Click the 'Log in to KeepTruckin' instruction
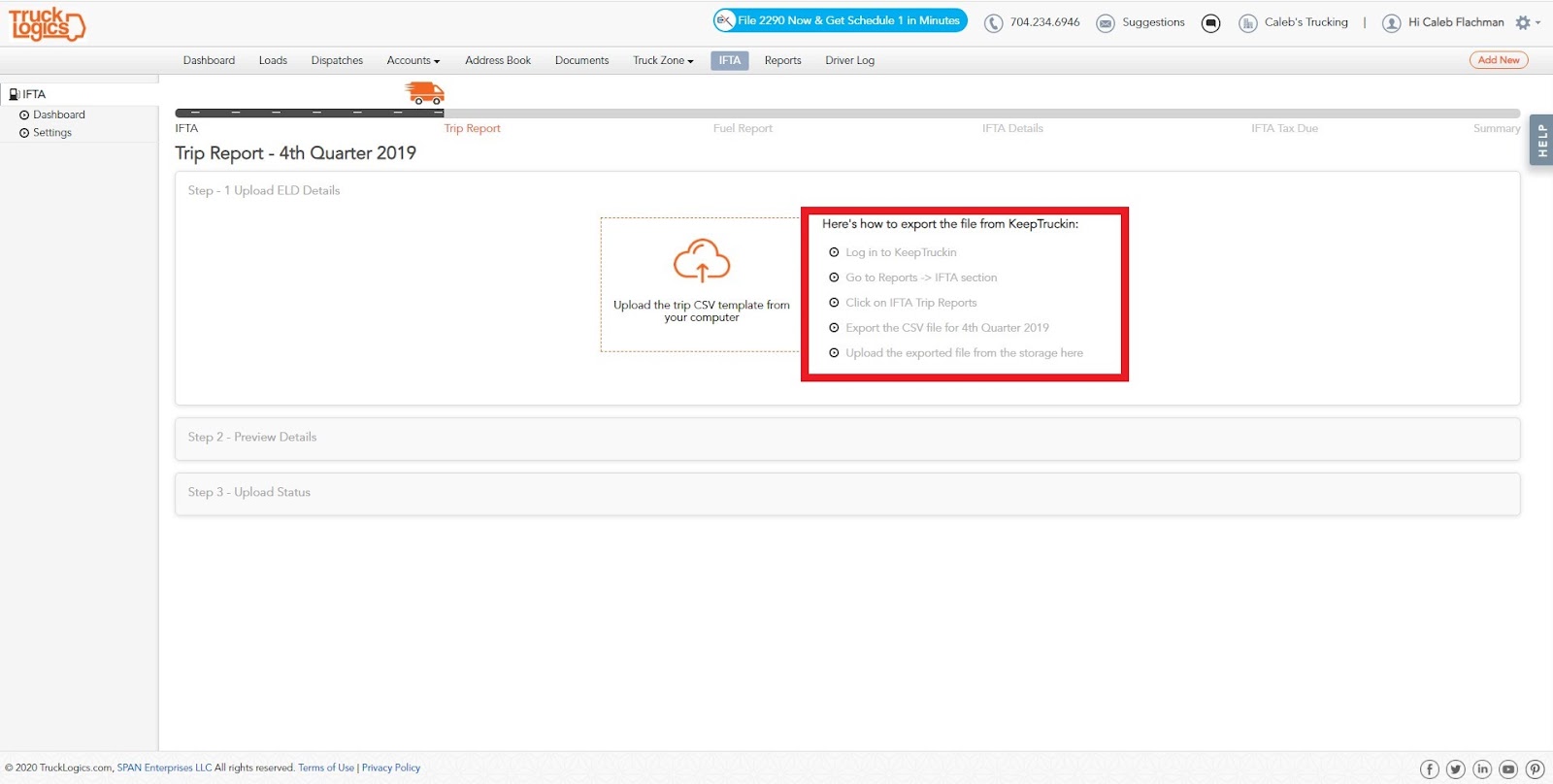 point(901,252)
